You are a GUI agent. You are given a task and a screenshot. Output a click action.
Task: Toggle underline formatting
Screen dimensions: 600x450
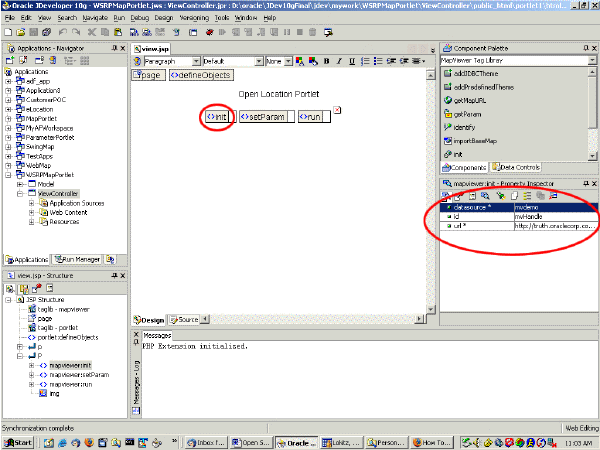[352, 61]
